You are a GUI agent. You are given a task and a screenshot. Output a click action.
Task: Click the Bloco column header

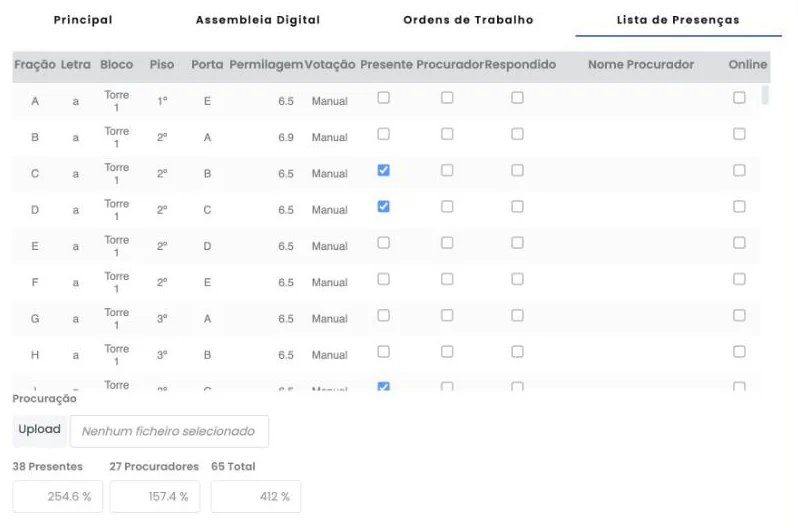pos(117,65)
